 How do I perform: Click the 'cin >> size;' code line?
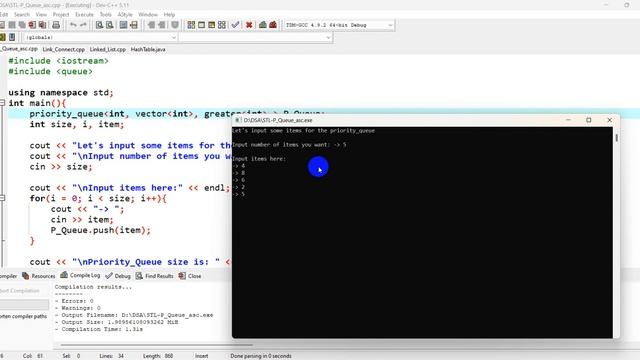61,167
